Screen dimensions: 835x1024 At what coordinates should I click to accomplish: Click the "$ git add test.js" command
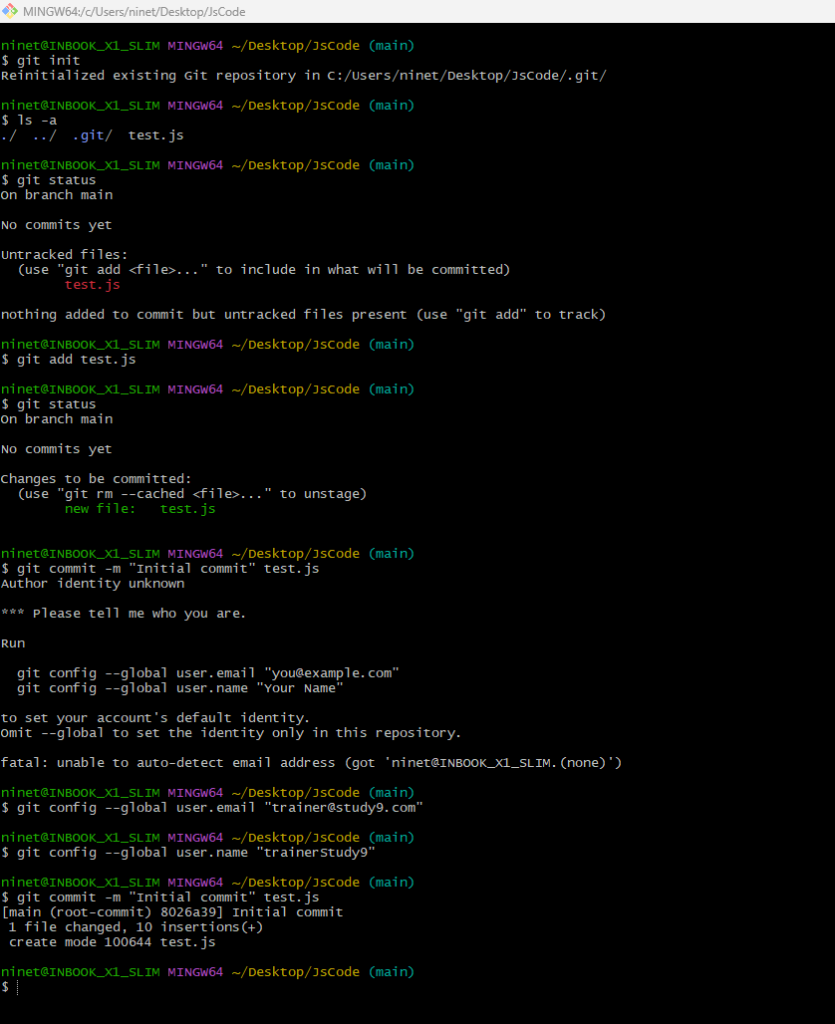click(x=69, y=360)
